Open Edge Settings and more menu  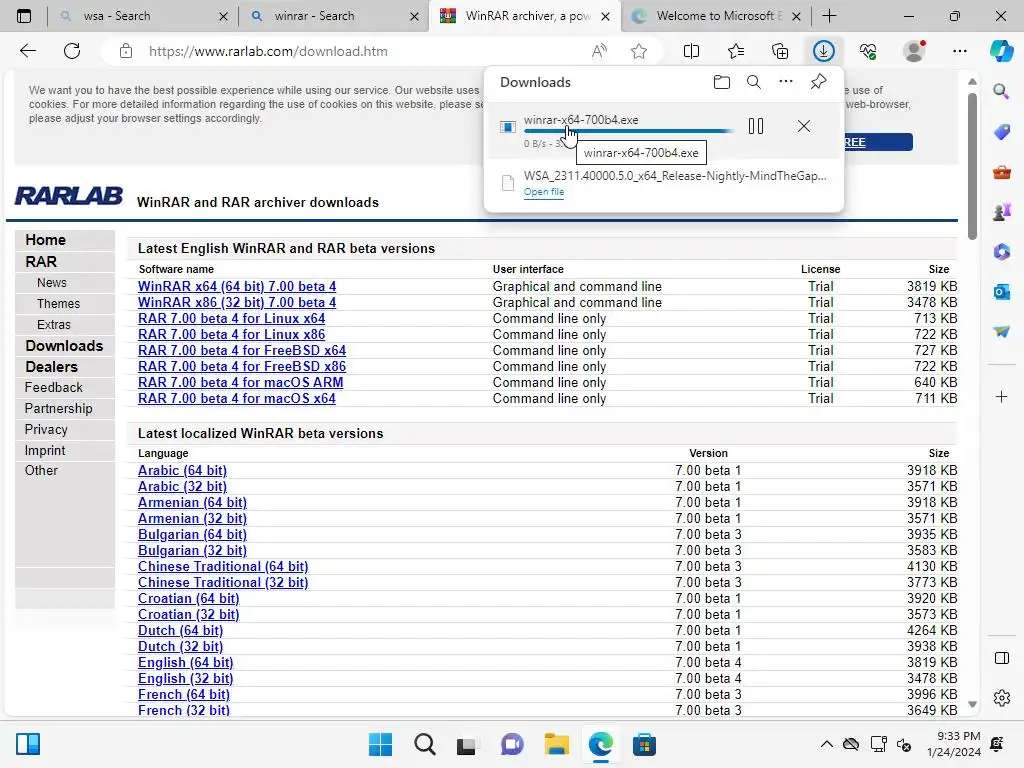click(959, 51)
